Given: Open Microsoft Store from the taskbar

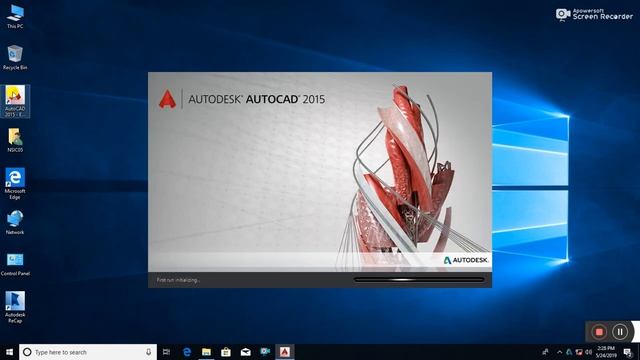Looking at the screenshot, I should pyautogui.click(x=226, y=352).
